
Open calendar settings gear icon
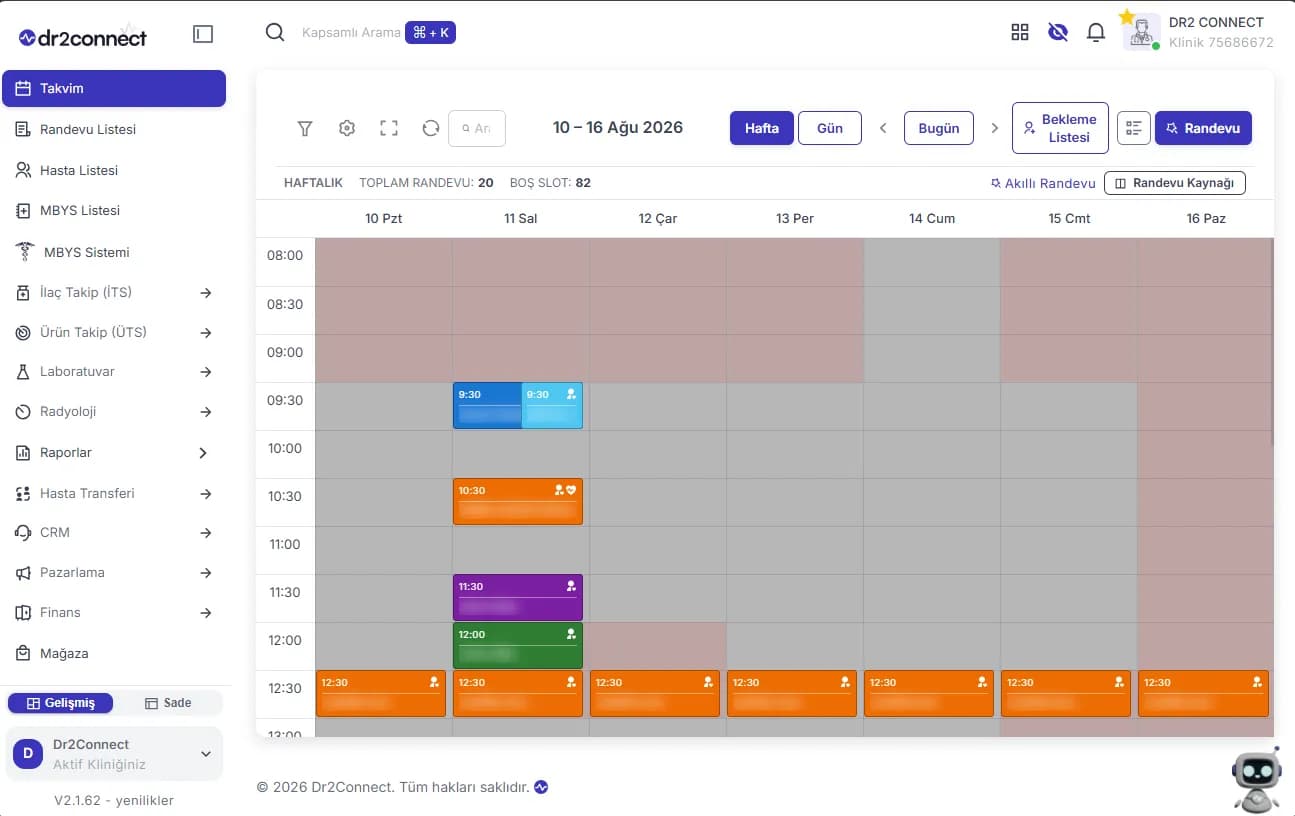[347, 128]
